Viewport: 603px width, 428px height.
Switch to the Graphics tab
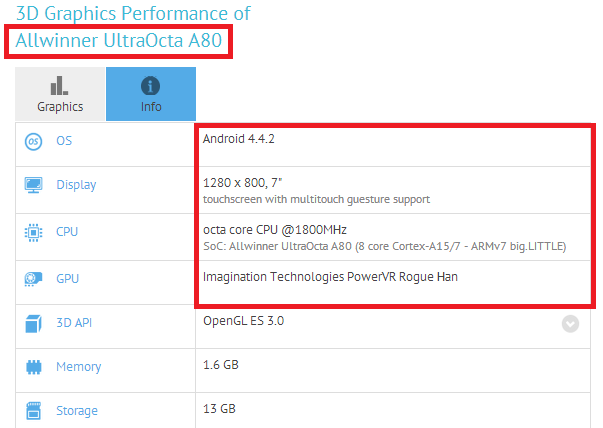pos(60,94)
